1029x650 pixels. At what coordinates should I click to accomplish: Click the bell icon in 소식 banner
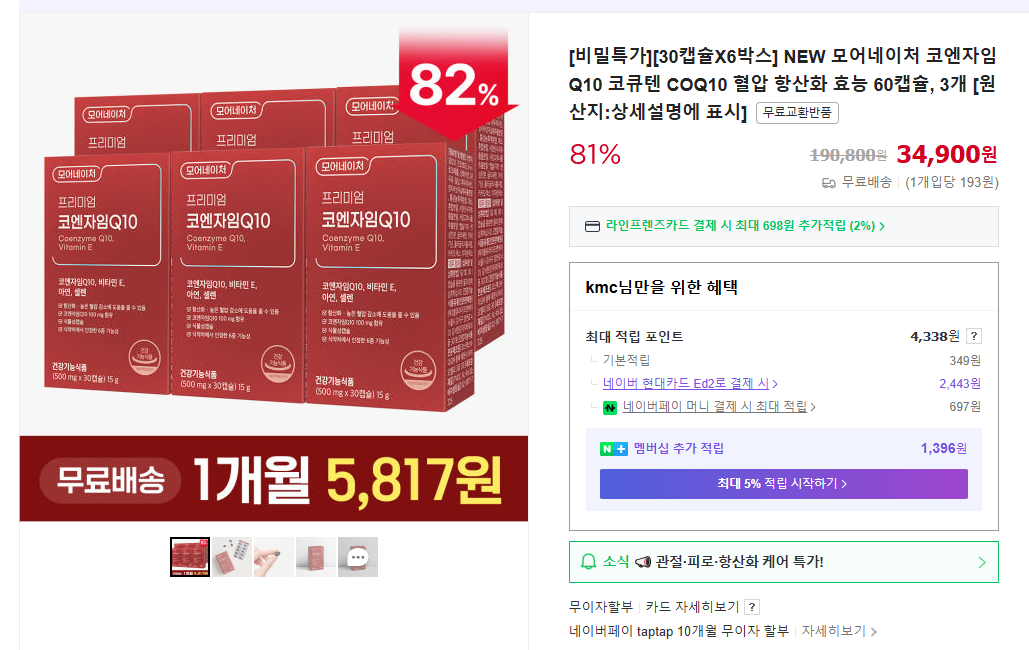pos(589,562)
